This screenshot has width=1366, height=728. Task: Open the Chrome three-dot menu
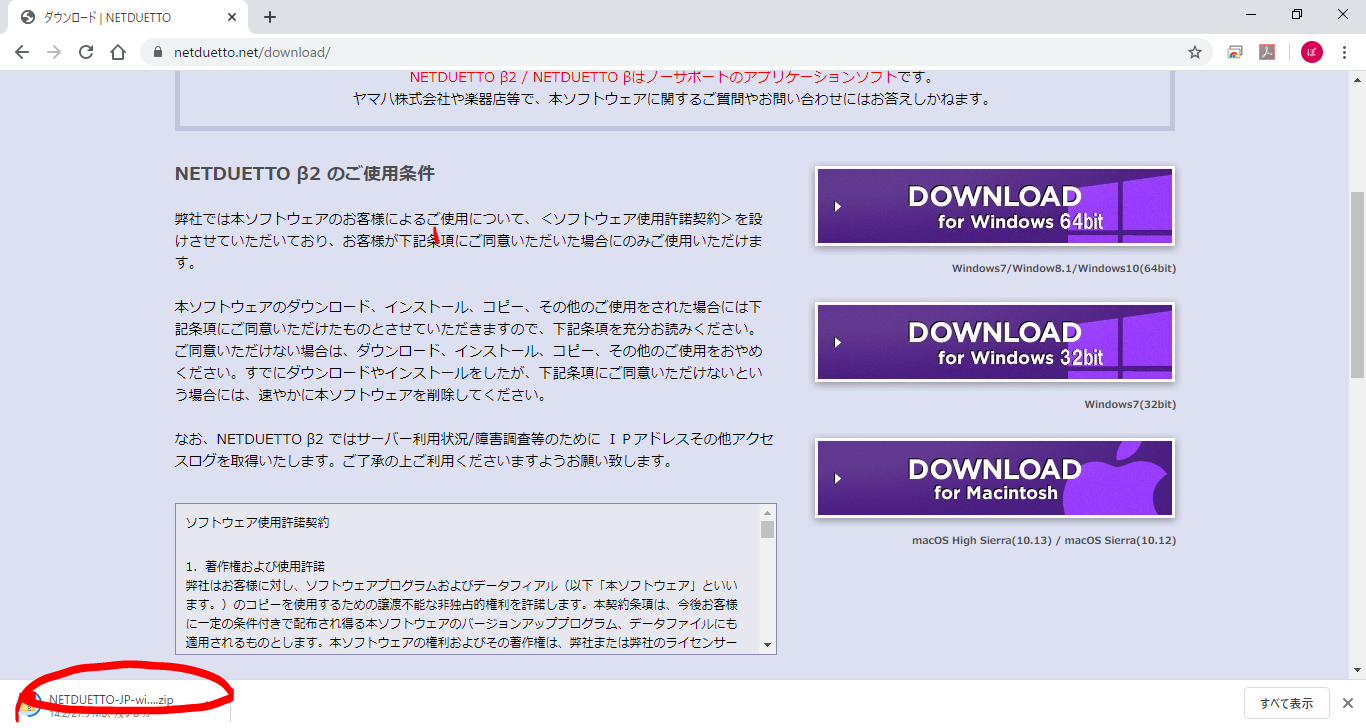pos(1344,52)
